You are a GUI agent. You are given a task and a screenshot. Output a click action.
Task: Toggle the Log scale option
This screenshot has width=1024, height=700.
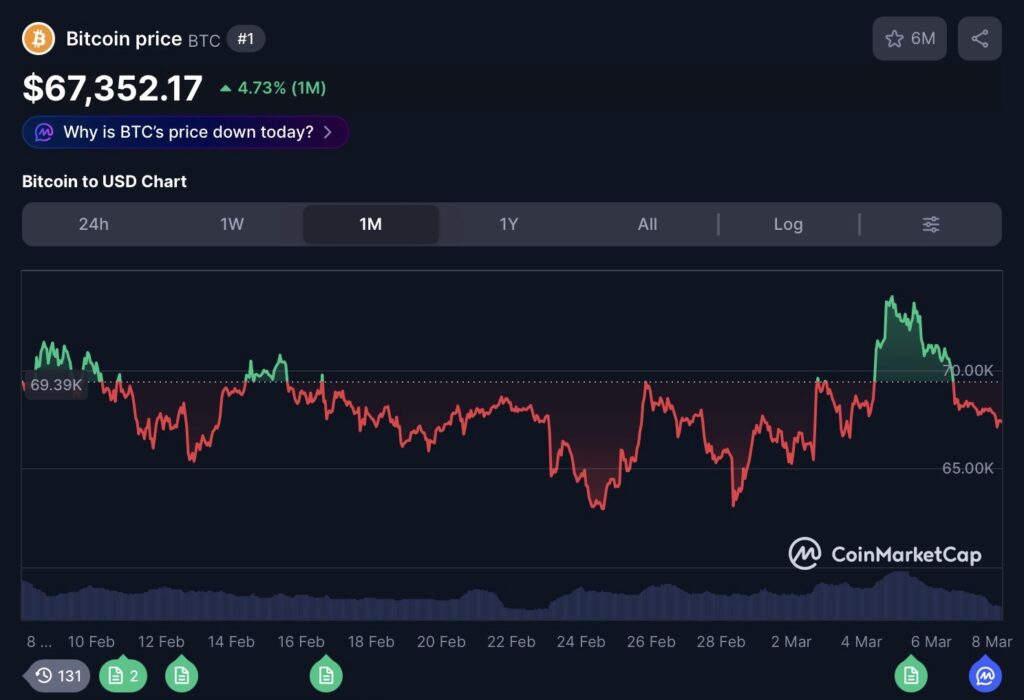pyautogui.click(x=788, y=224)
